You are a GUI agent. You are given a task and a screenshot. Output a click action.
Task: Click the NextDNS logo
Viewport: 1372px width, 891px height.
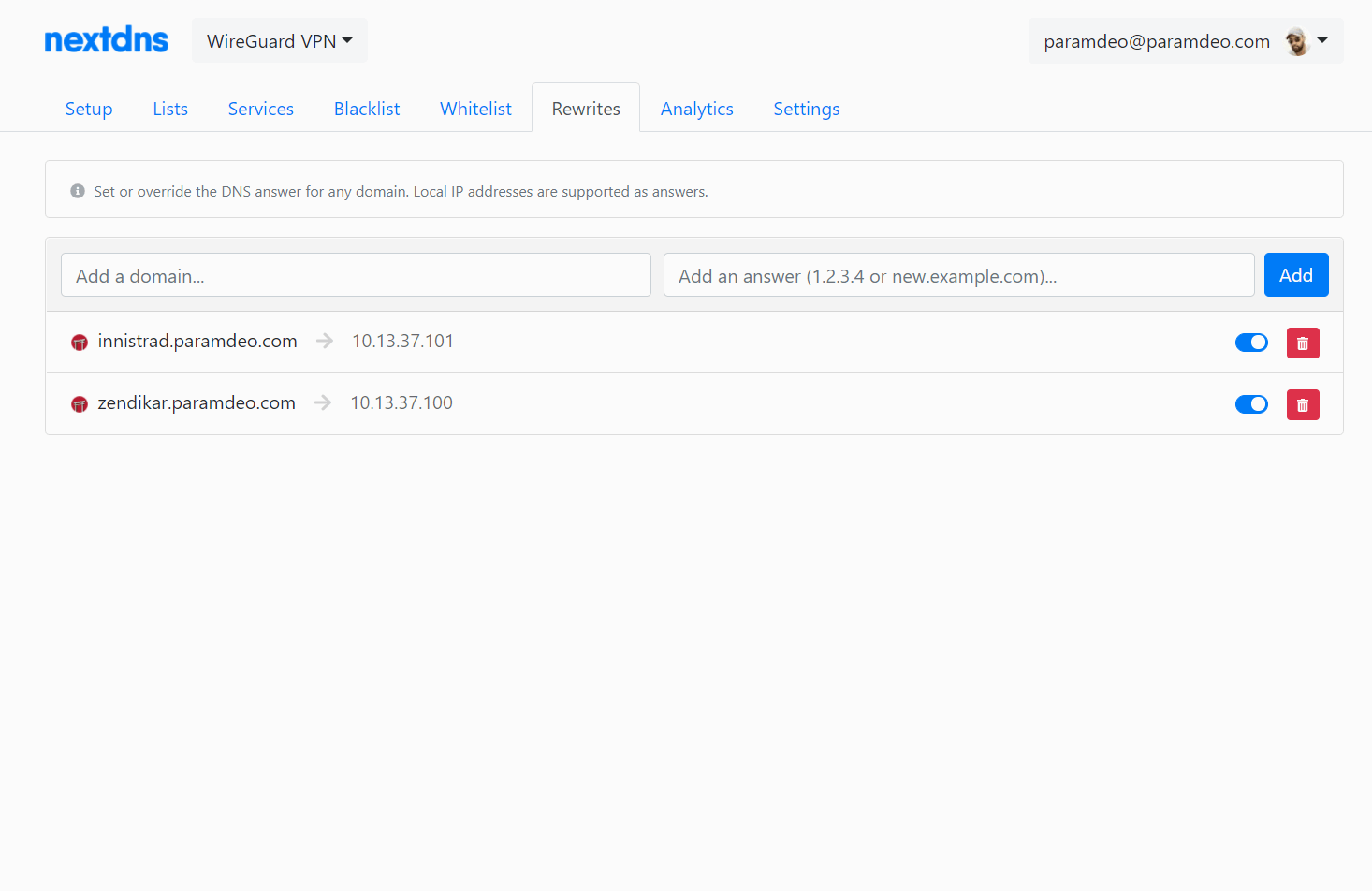107,40
